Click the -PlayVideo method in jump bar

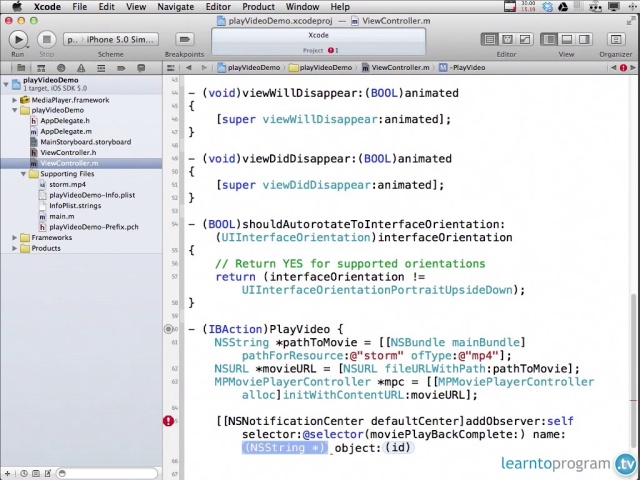click(462, 68)
